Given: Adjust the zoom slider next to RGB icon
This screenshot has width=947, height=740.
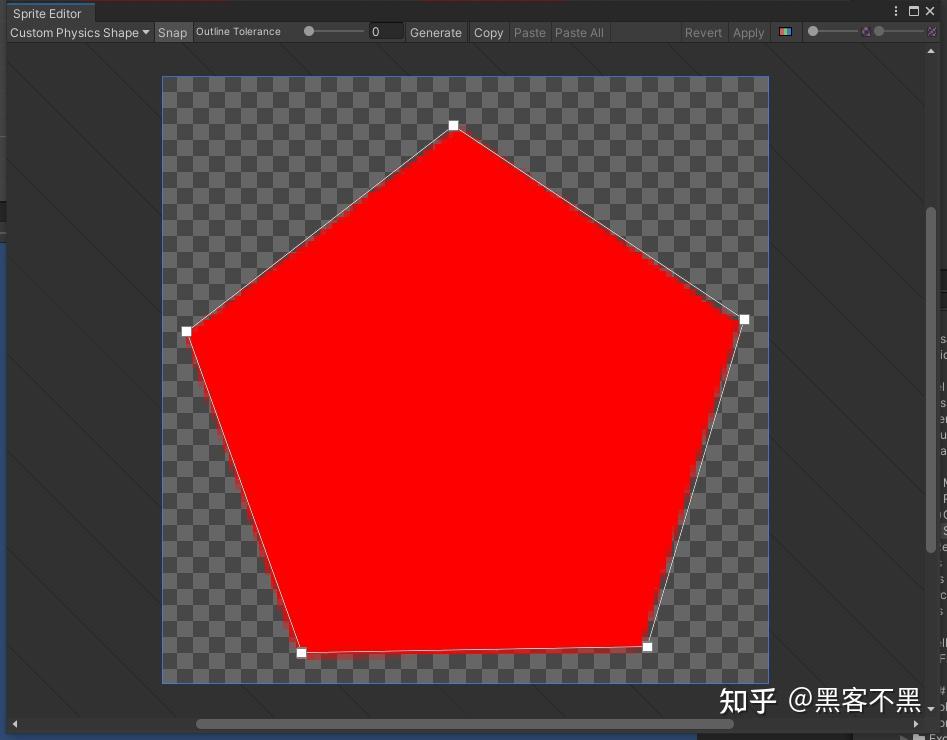Looking at the screenshot, I should pyautogui.click(x=833, y=31).
